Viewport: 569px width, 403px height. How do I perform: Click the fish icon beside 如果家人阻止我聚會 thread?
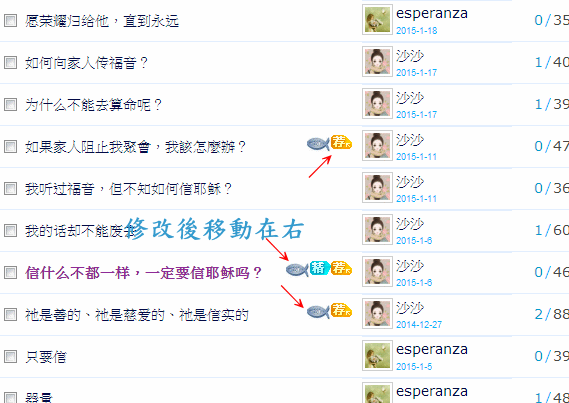click(x=318, y=144)
